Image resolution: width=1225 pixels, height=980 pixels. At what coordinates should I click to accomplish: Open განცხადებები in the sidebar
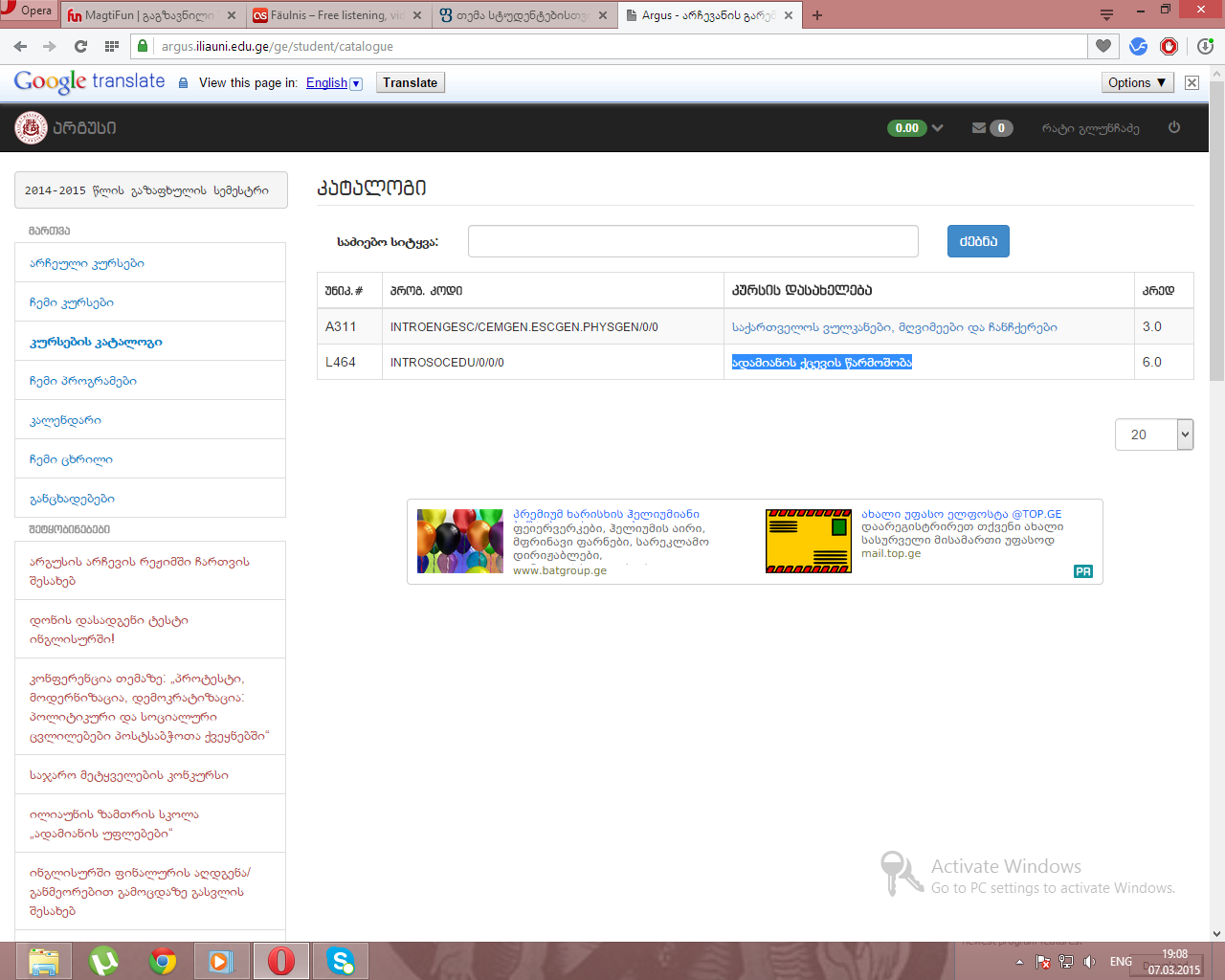[x=150, y=499]
